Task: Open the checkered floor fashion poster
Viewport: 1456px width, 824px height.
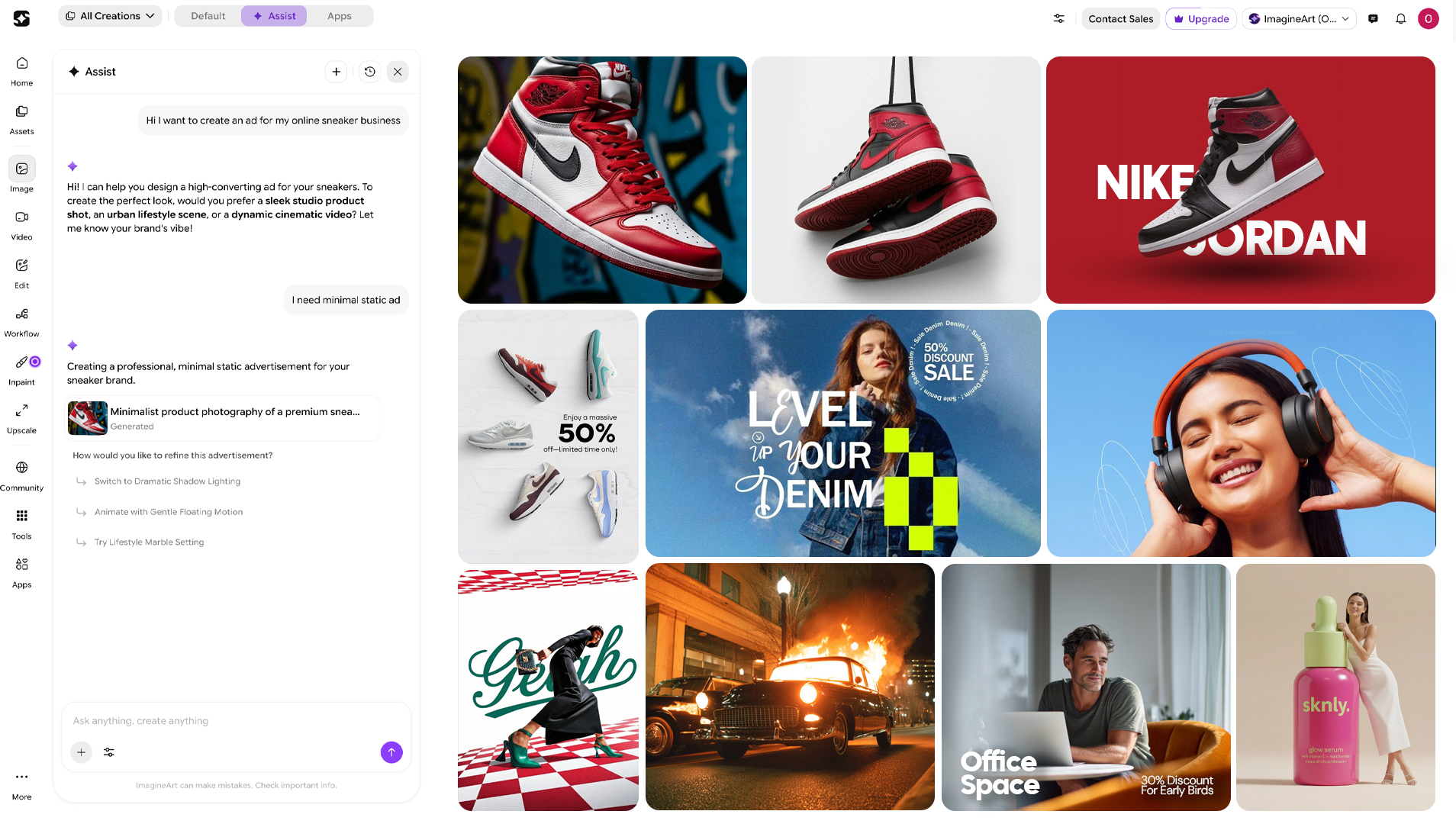Action: click(x=548, y=690)
